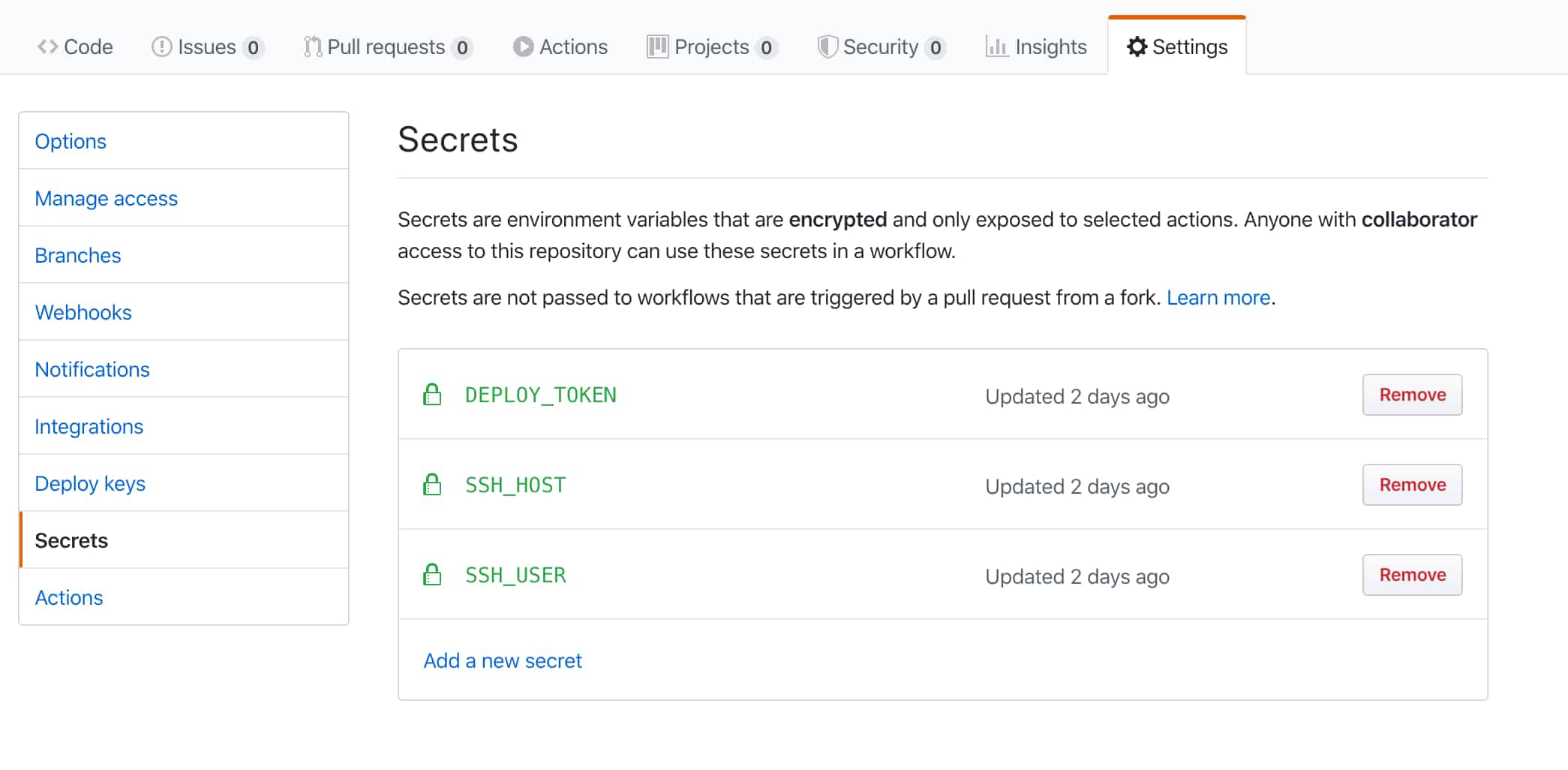Click the Insights graph icon
1568x770 pixels.
click(996, 47)
